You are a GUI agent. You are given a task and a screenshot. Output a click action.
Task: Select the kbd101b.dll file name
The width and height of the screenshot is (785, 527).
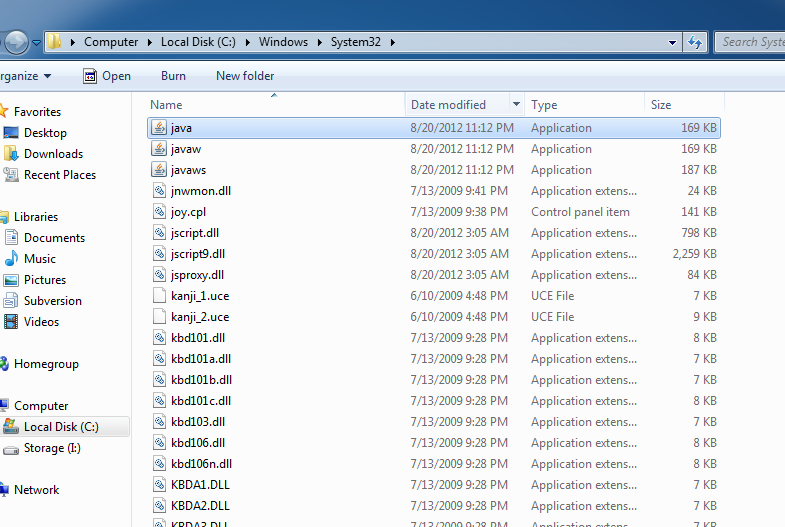coord(201,380)
